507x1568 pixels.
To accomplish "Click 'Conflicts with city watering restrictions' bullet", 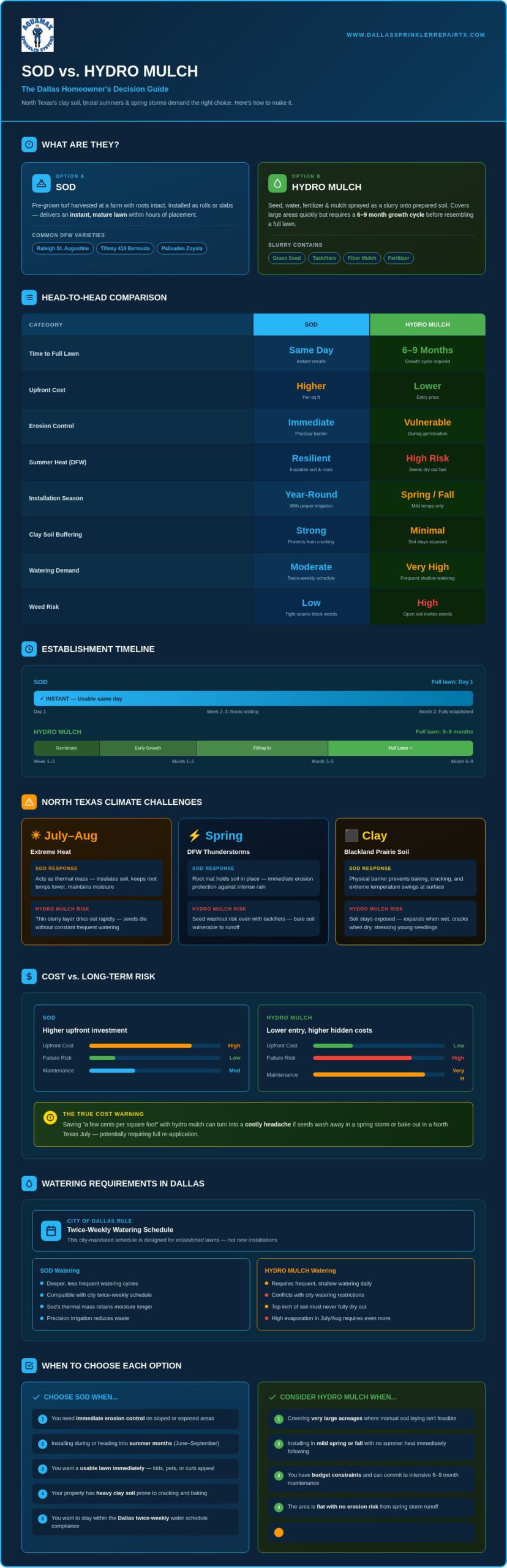I will [314, 1295].
